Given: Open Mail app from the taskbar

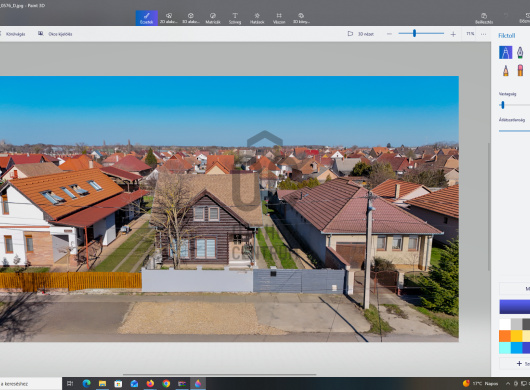Looking at the screenshot, I should pos(134,384).
